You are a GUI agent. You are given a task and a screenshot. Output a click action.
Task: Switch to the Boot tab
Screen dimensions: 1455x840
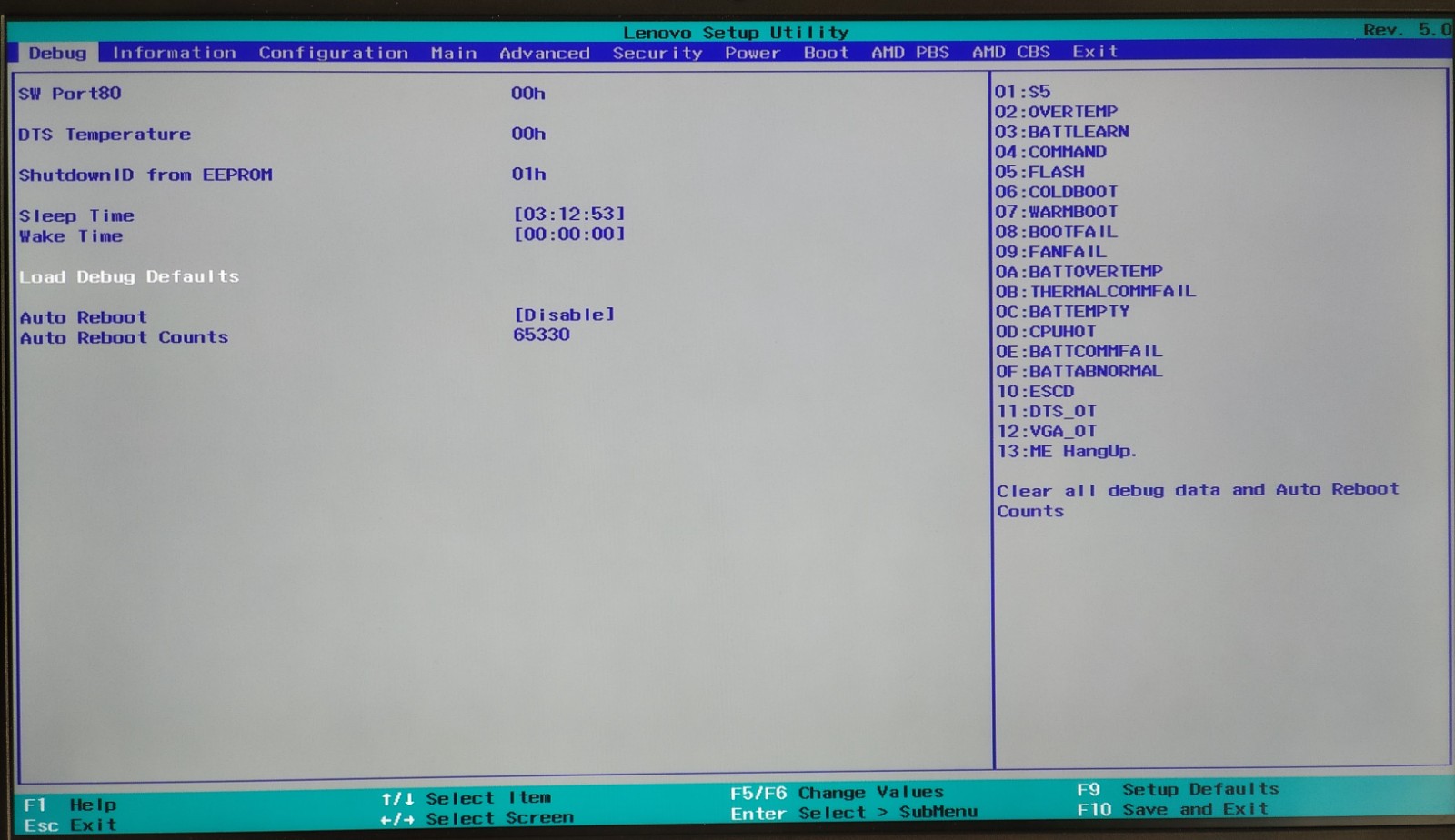tap(826, 53)
